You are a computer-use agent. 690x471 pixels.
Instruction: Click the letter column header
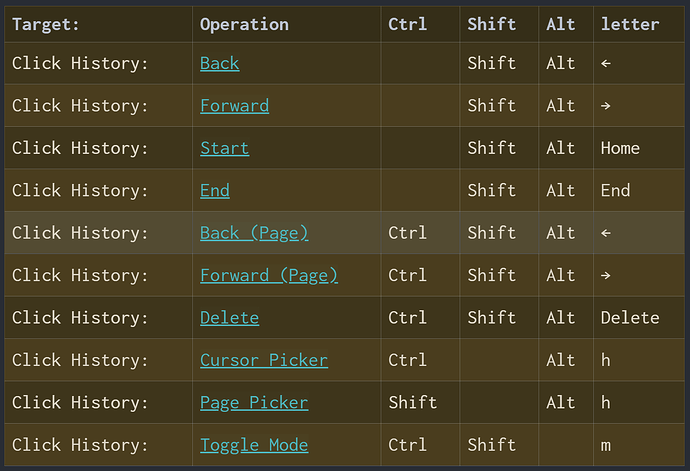point(630,24)
